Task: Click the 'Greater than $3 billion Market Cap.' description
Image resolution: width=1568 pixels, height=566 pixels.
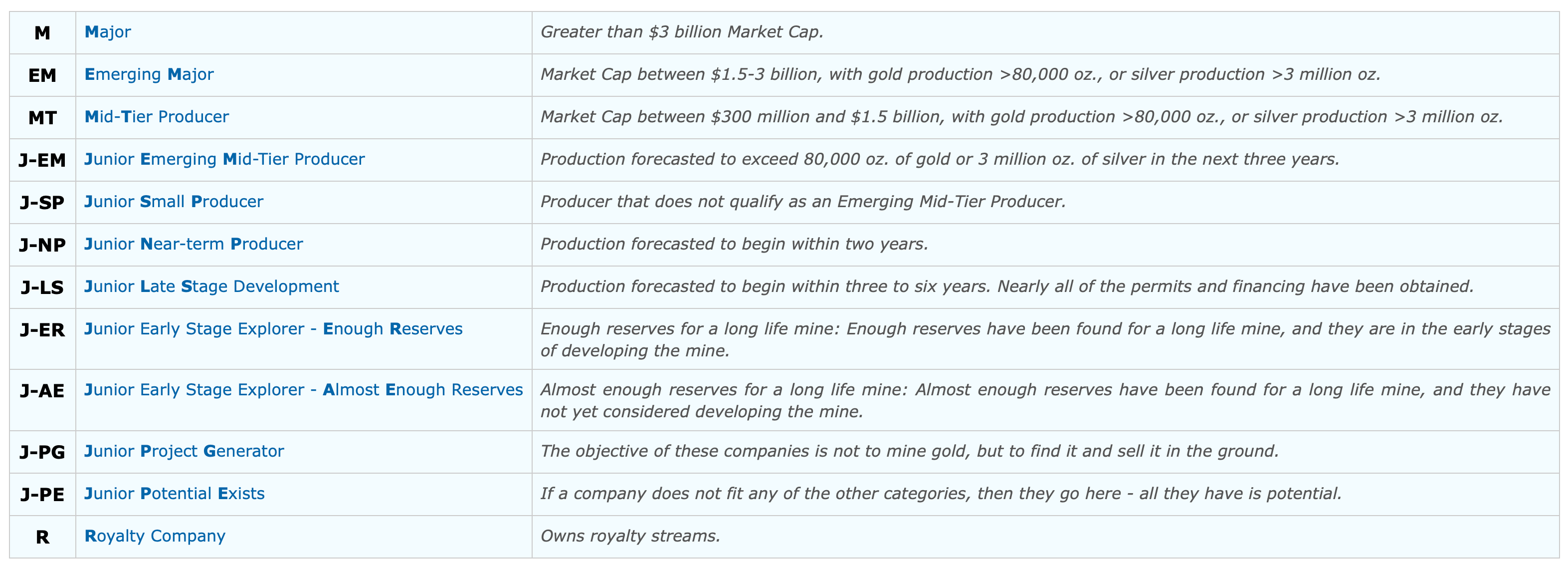Action: pyautogui.click(x=682, y=32)
